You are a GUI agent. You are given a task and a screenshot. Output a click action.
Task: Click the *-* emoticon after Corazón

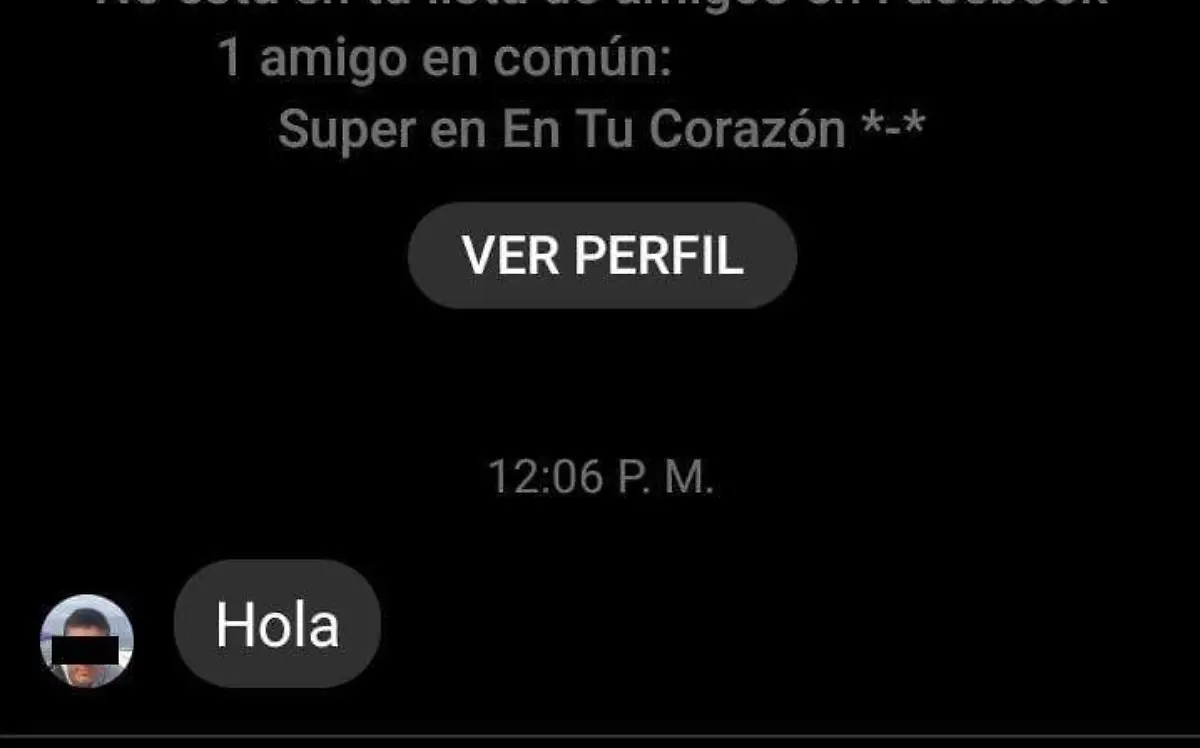pyautogui.click(x=892, y=130)
